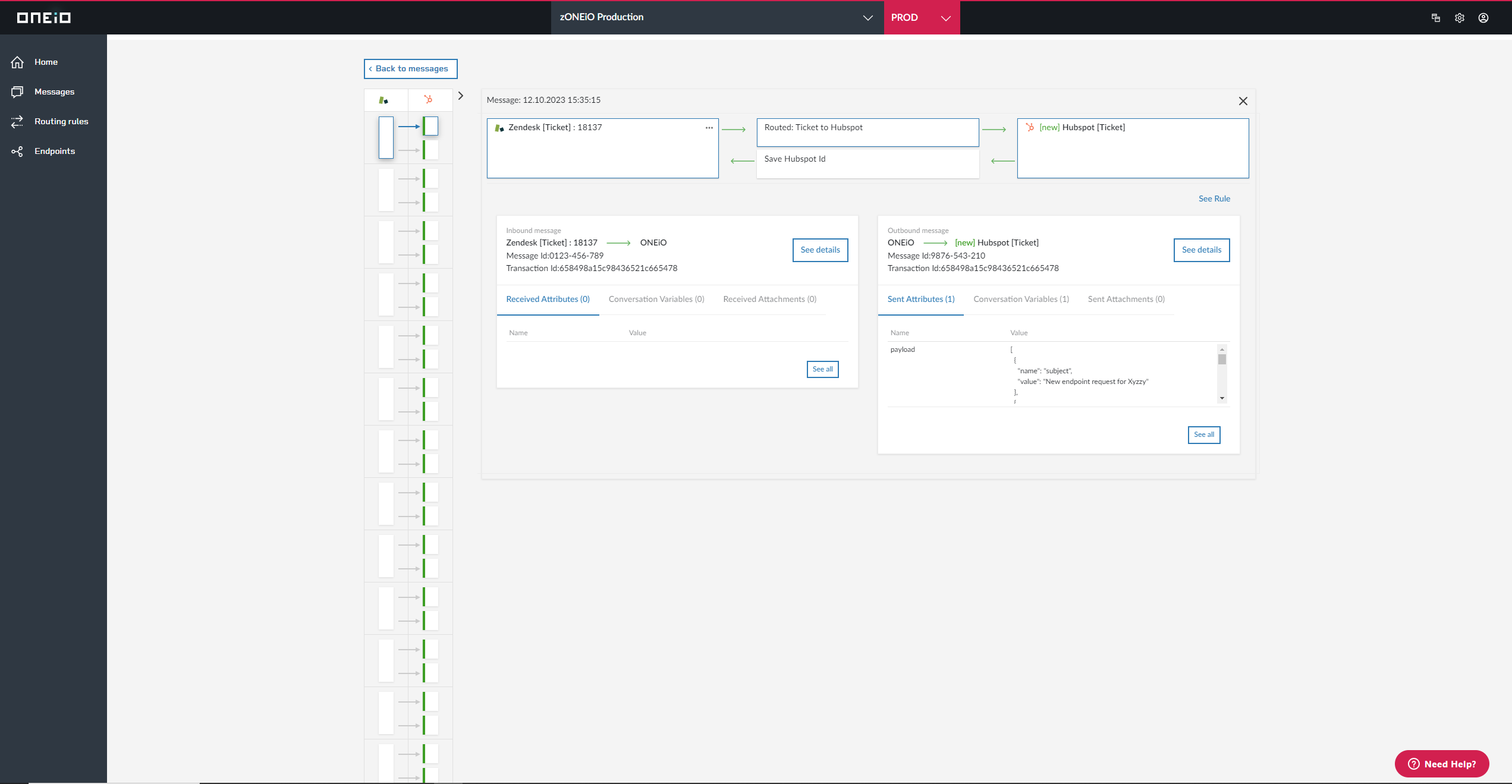See all received attributes
The width and height of the screenshot is (1512, 784).
(822, 369)
